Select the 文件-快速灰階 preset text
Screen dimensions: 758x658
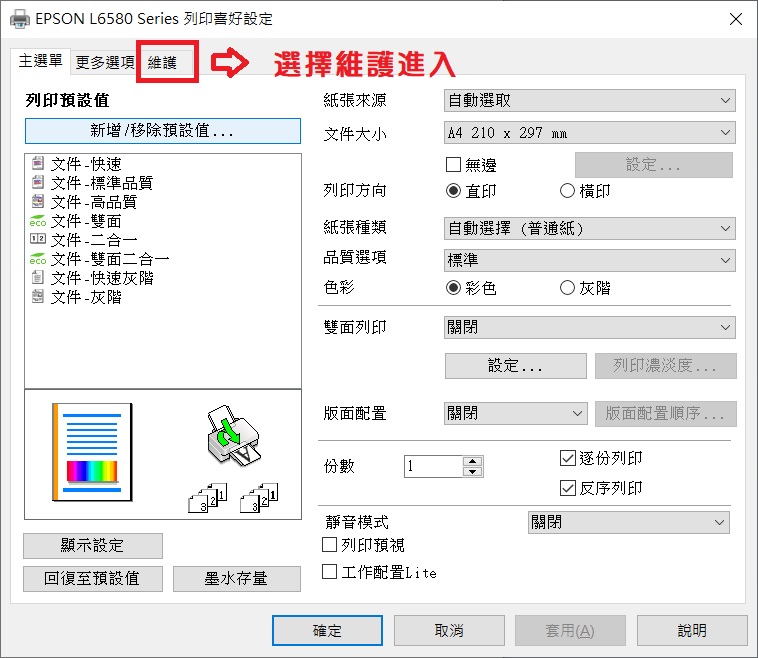(102, 278)
